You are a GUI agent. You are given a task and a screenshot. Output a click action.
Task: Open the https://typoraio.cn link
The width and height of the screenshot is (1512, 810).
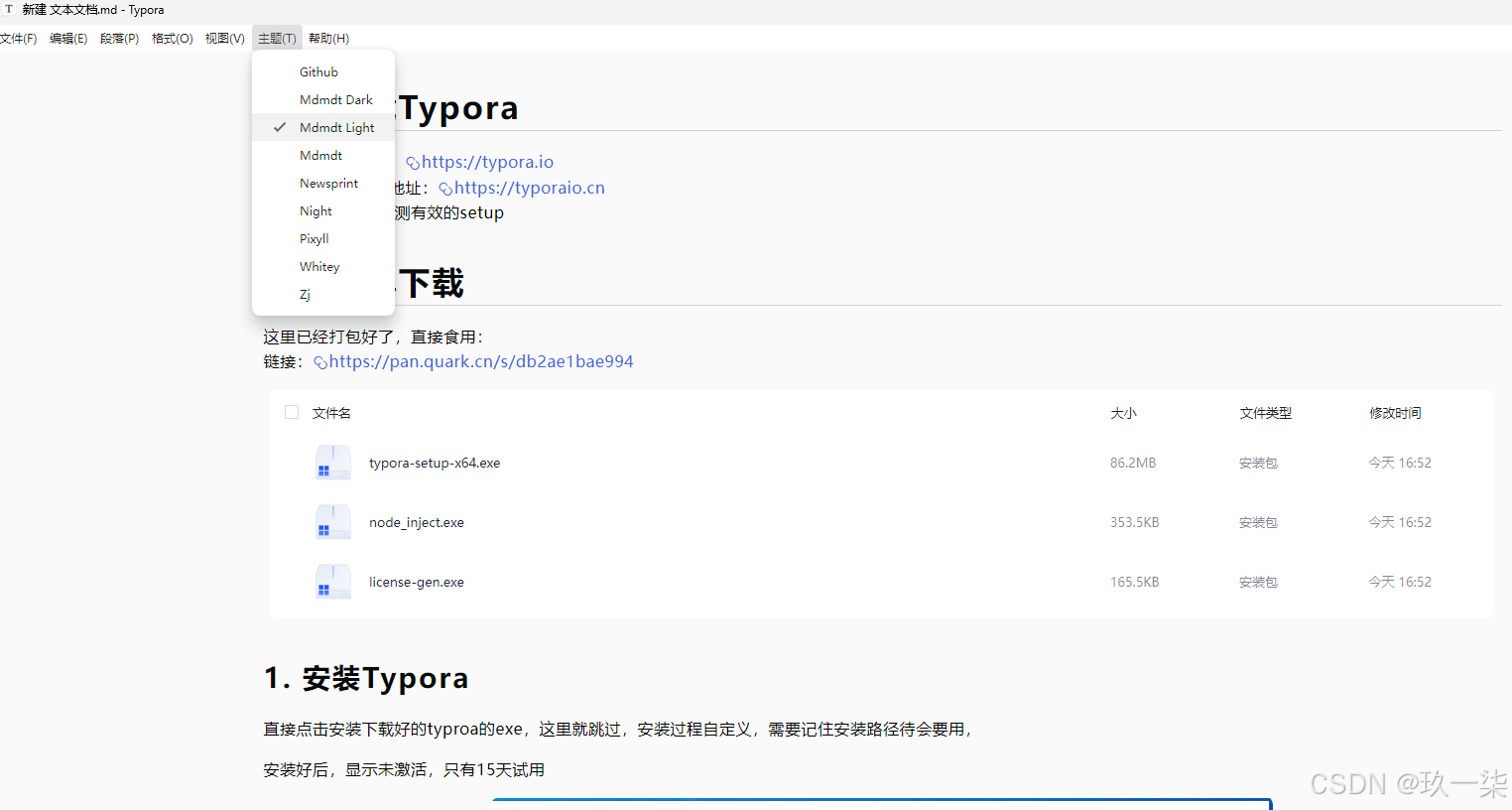(x=530, y=188)
